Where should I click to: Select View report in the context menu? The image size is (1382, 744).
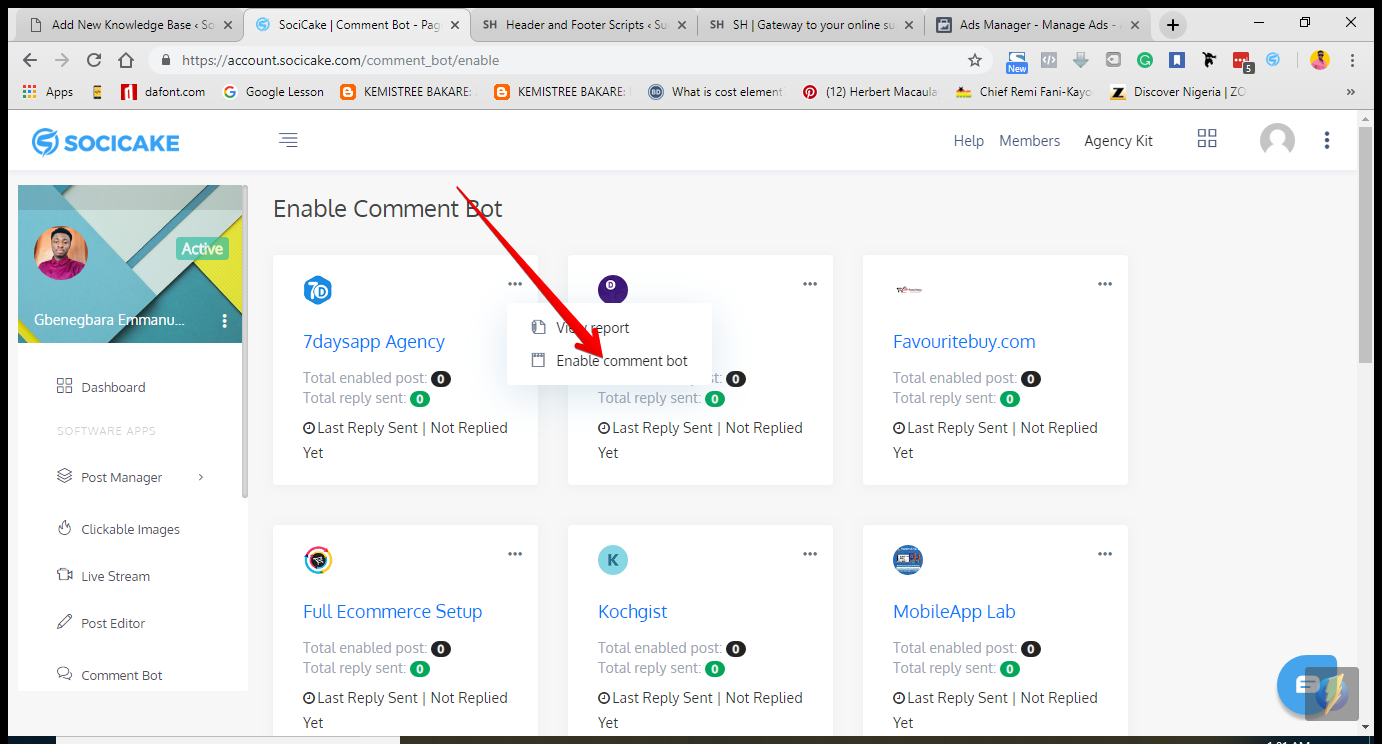click(610, 328)
